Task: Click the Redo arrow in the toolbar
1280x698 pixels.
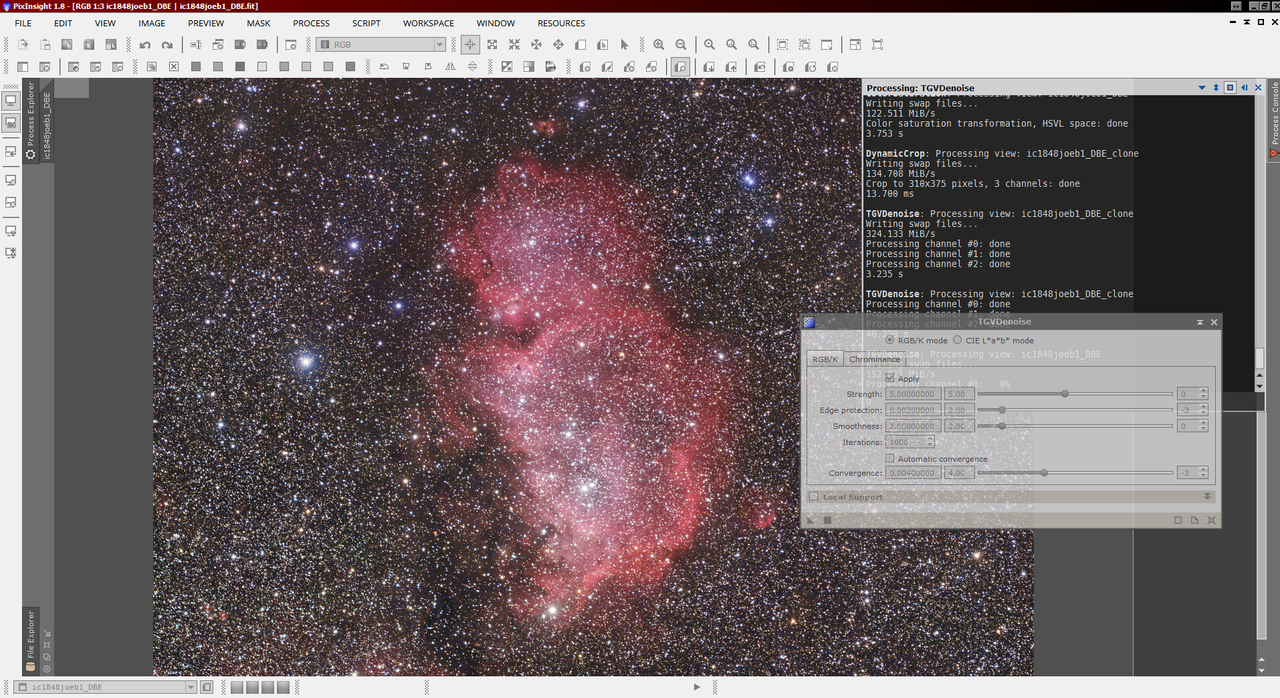Action: click(167, 45)
